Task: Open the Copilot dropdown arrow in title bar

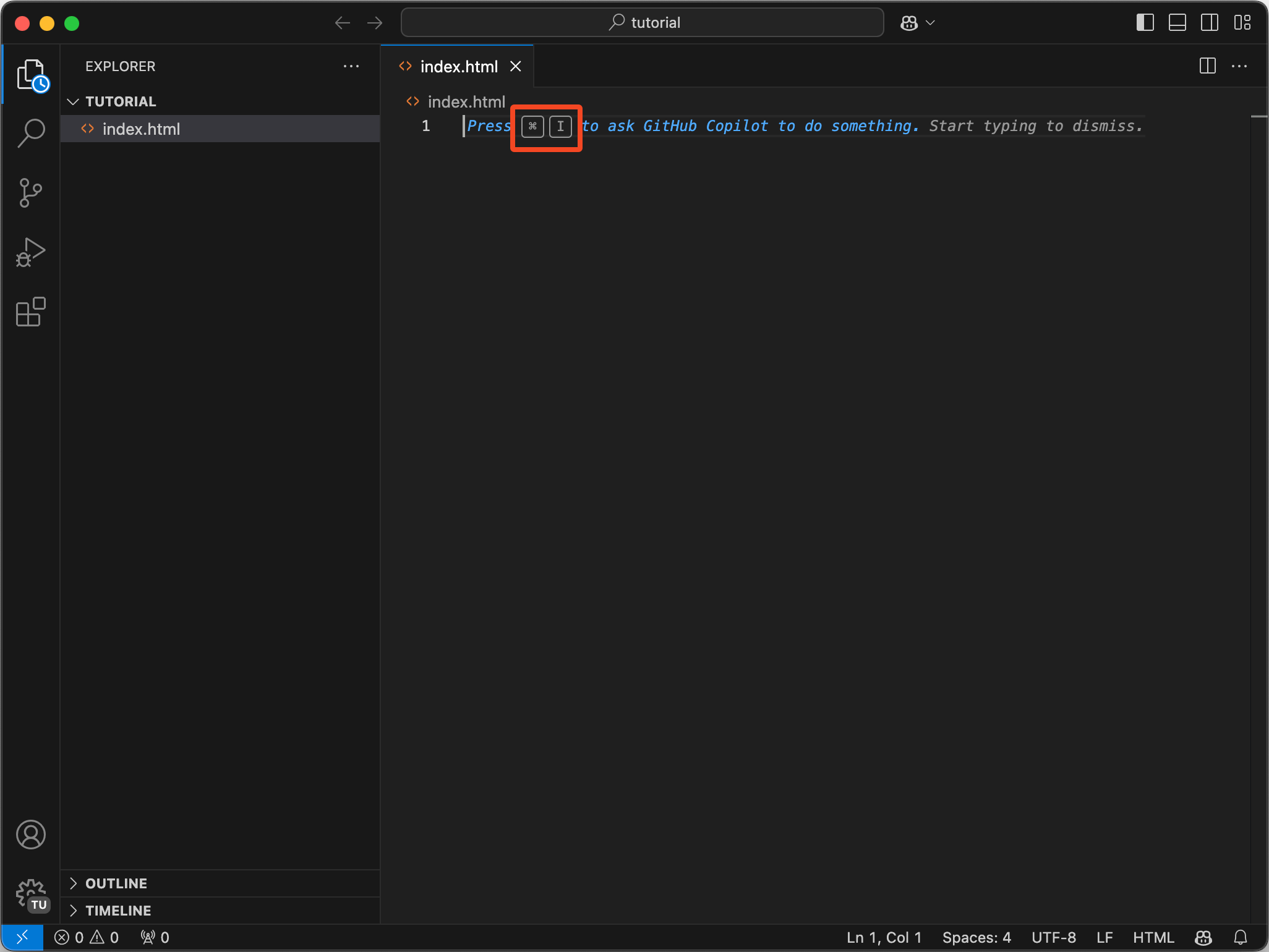Action: pos(930,23)
